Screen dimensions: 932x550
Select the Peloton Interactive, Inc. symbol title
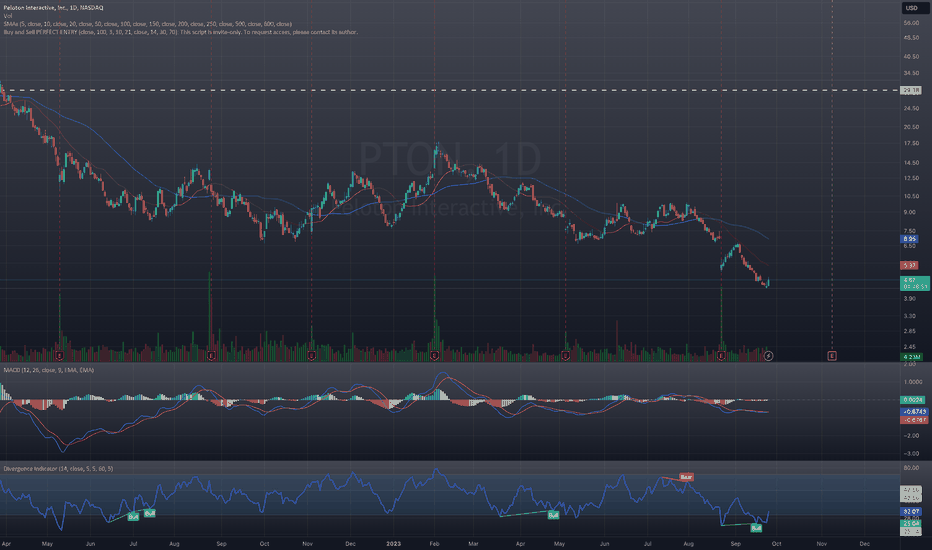click(x=53, y=8)
